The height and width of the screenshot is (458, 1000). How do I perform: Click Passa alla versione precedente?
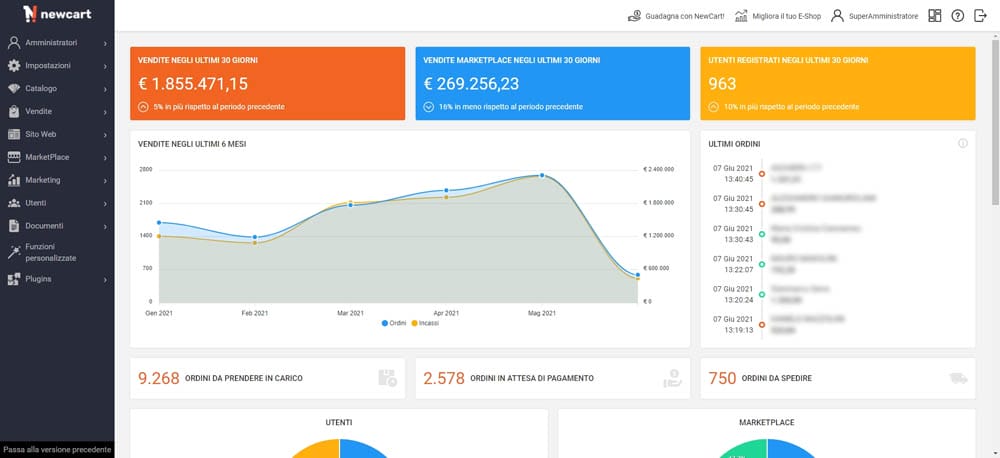point(57,450)
